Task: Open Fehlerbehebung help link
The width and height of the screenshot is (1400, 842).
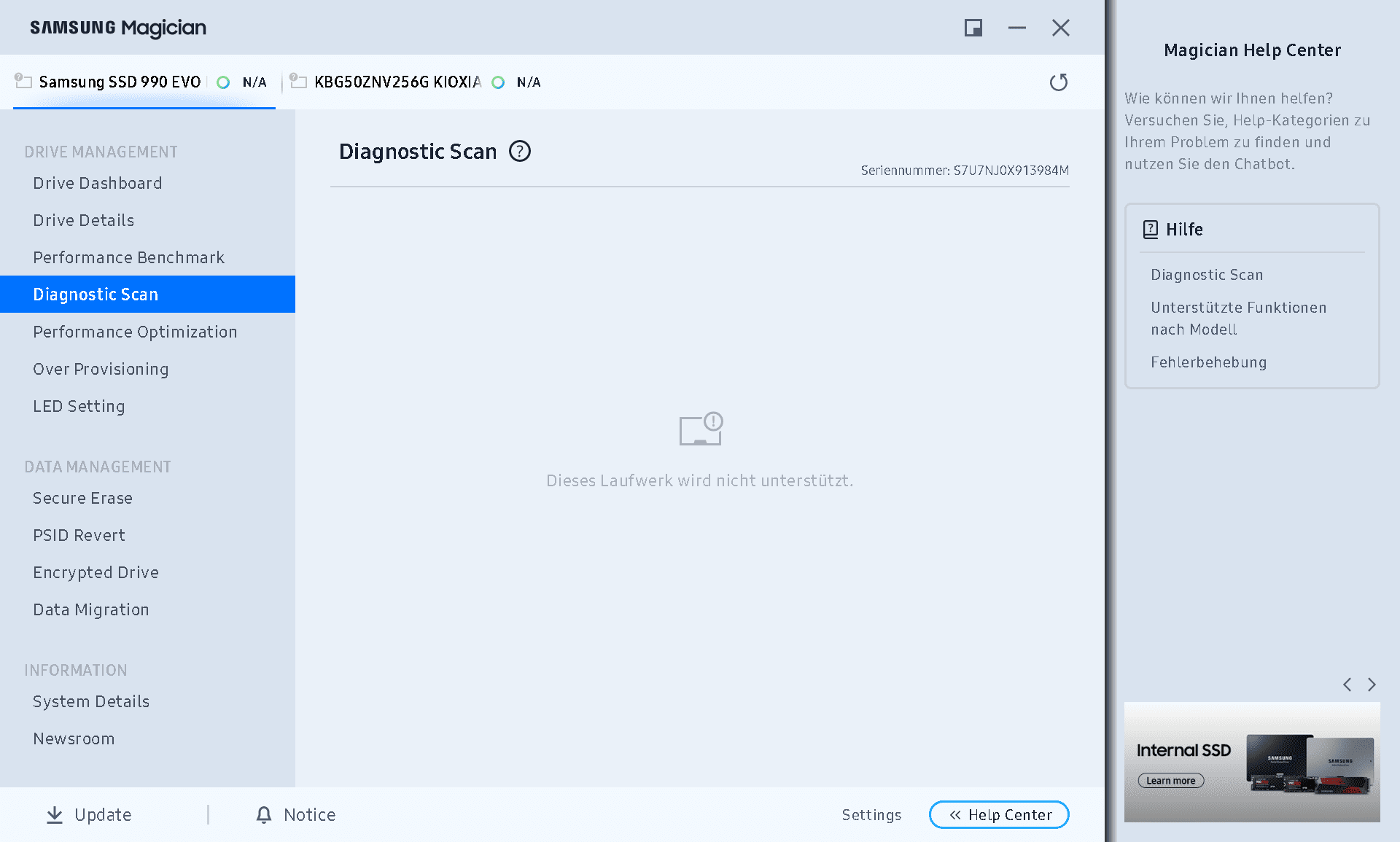Action: [1208, 362]
